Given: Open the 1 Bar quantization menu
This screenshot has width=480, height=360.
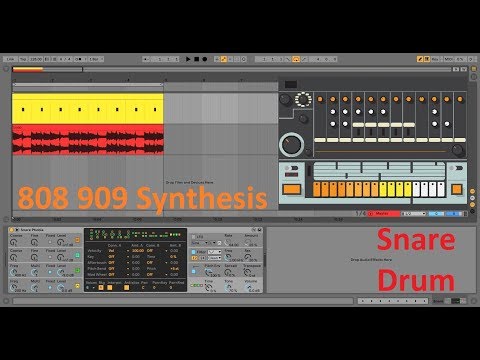Looking at the screenshot, I should pos(96,59).
